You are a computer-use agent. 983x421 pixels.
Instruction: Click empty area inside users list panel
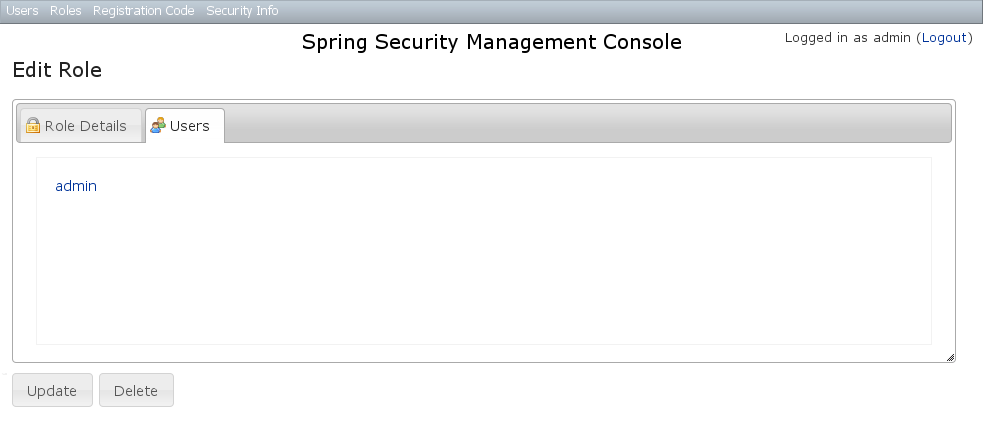tap(480, 270)
